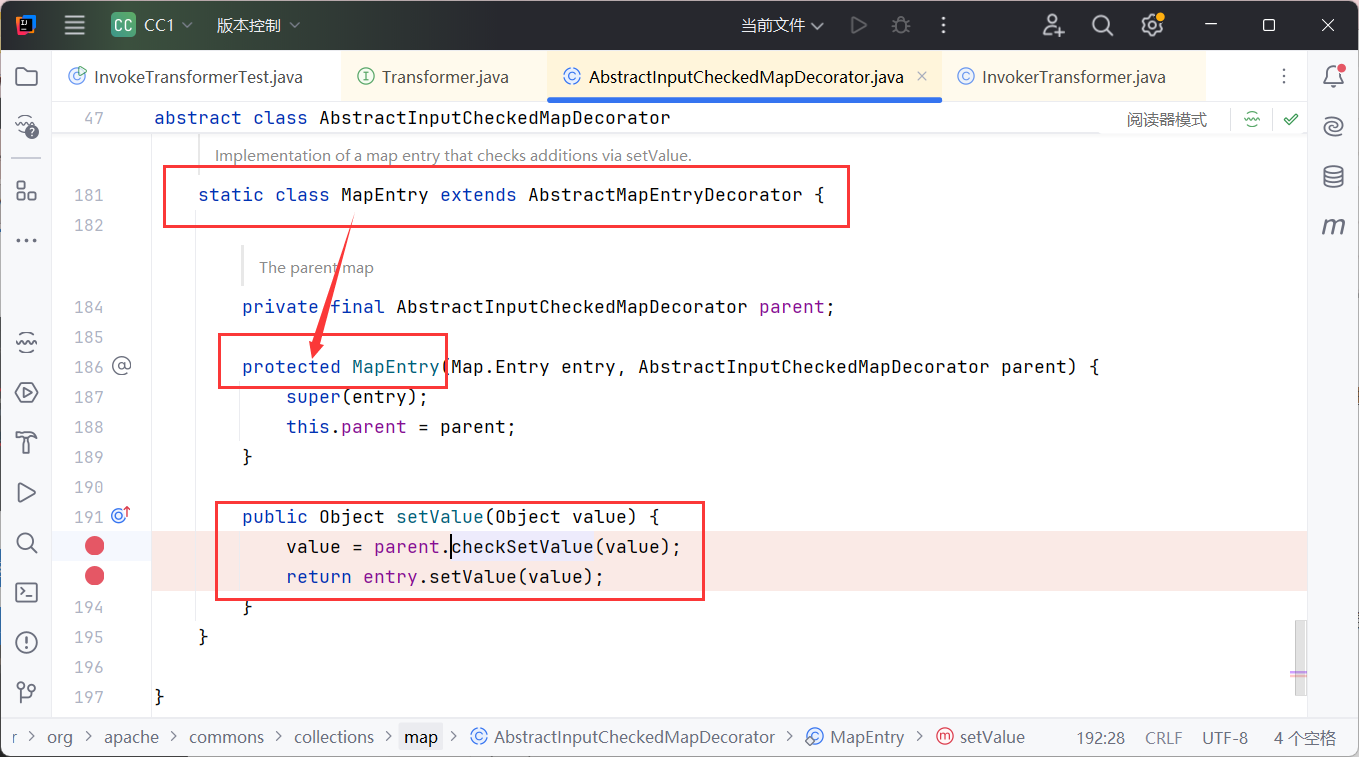Open the Maven tool window
The width and height of the screenshot is (1359, 757).
click(1333, 227)
